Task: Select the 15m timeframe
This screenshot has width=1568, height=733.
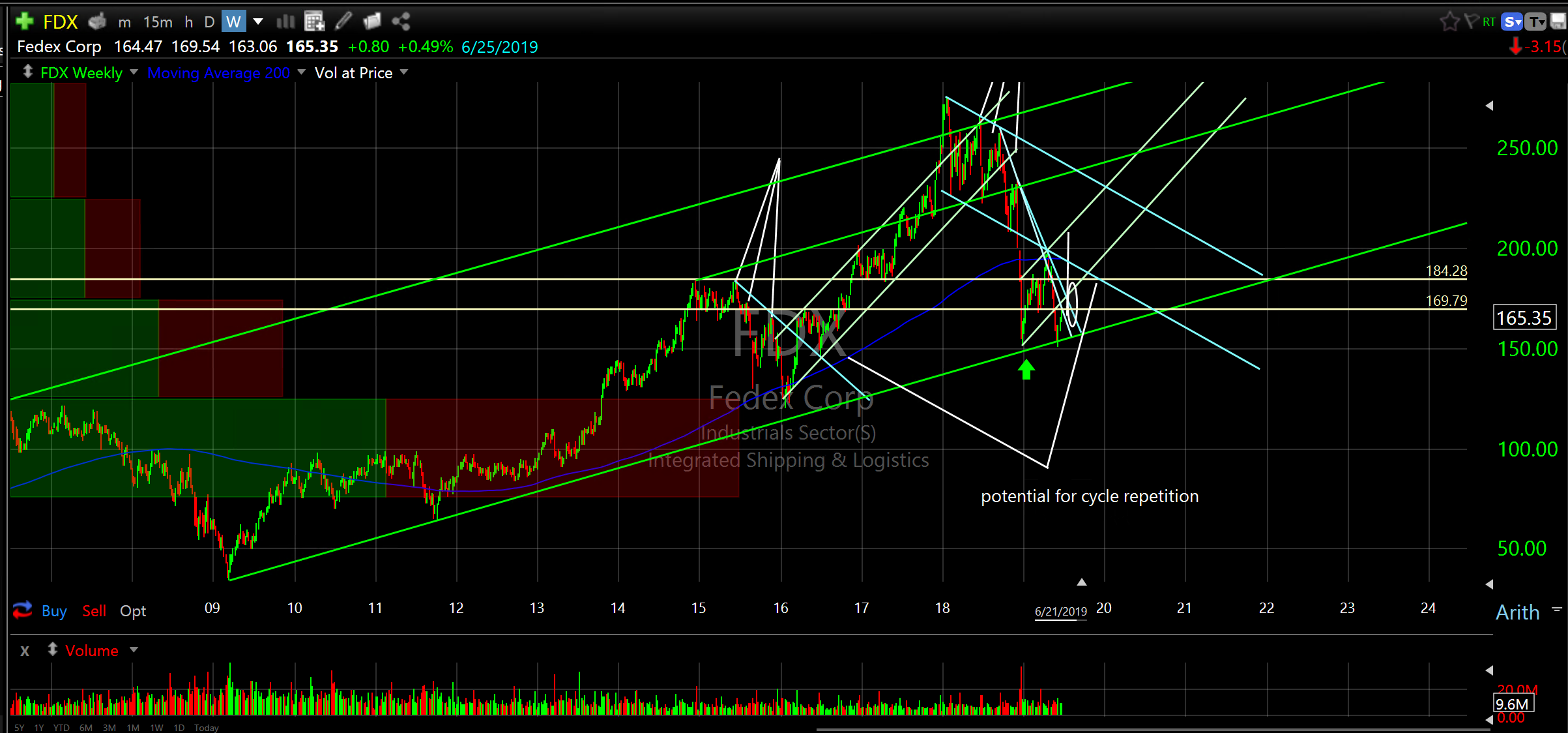Action: pos(158,22)
